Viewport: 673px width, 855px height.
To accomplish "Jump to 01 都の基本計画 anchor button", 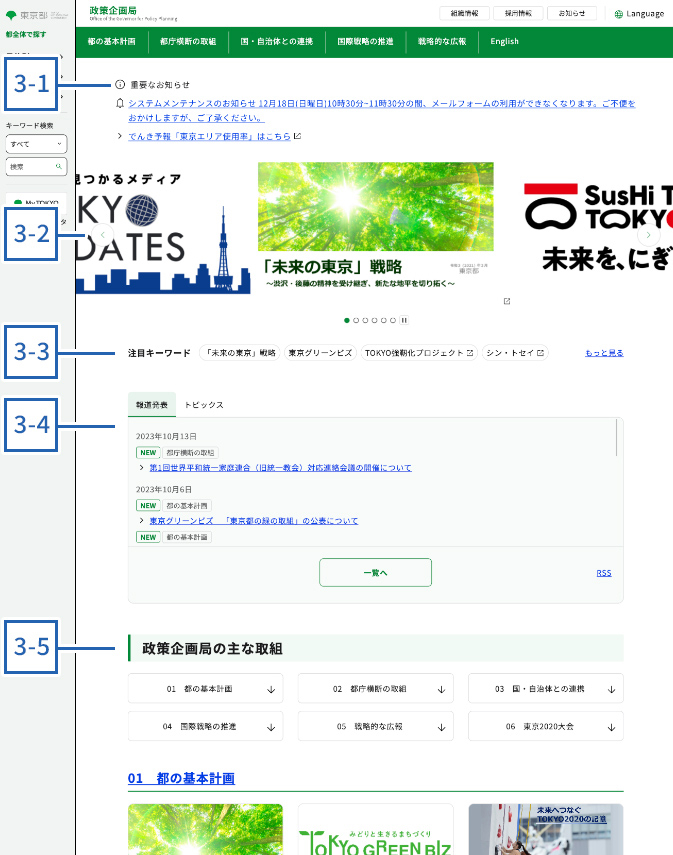I will [206, 689].
